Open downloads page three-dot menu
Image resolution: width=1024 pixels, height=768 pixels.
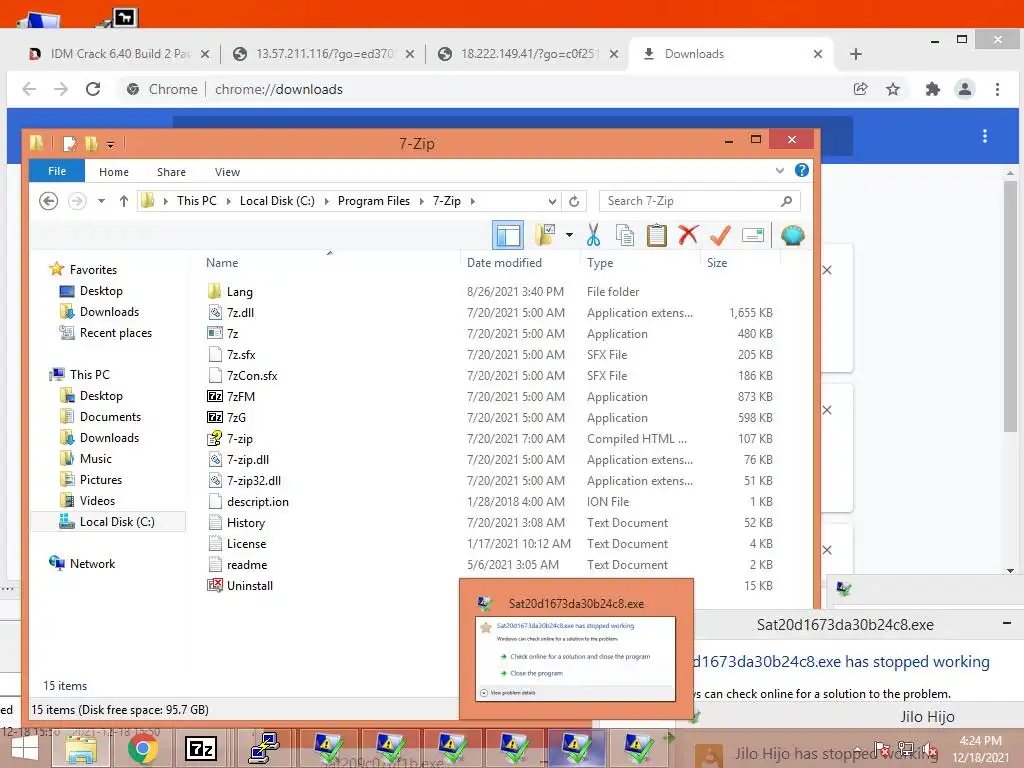(x=985, y=136)
